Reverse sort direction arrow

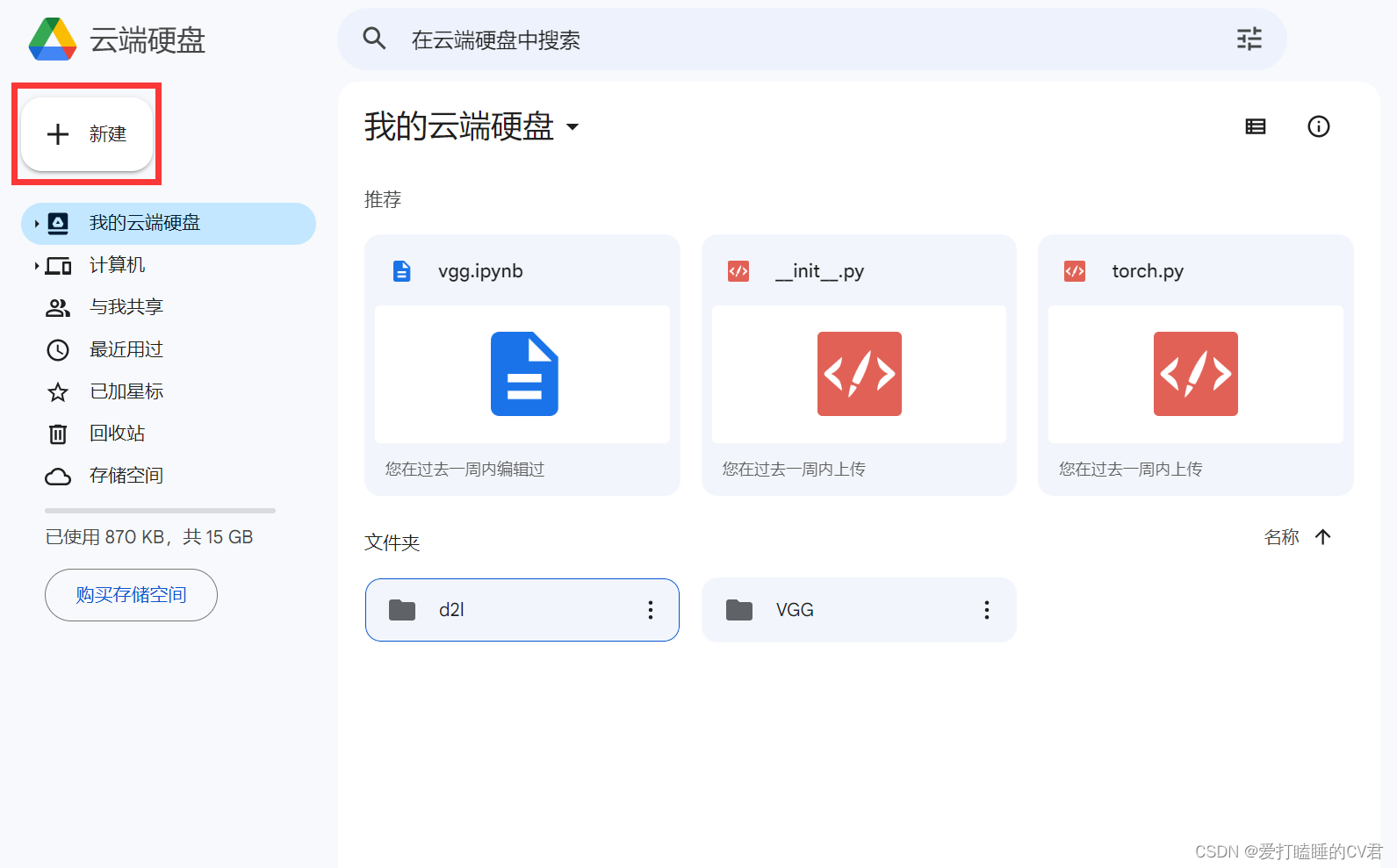coord(1323,537)
